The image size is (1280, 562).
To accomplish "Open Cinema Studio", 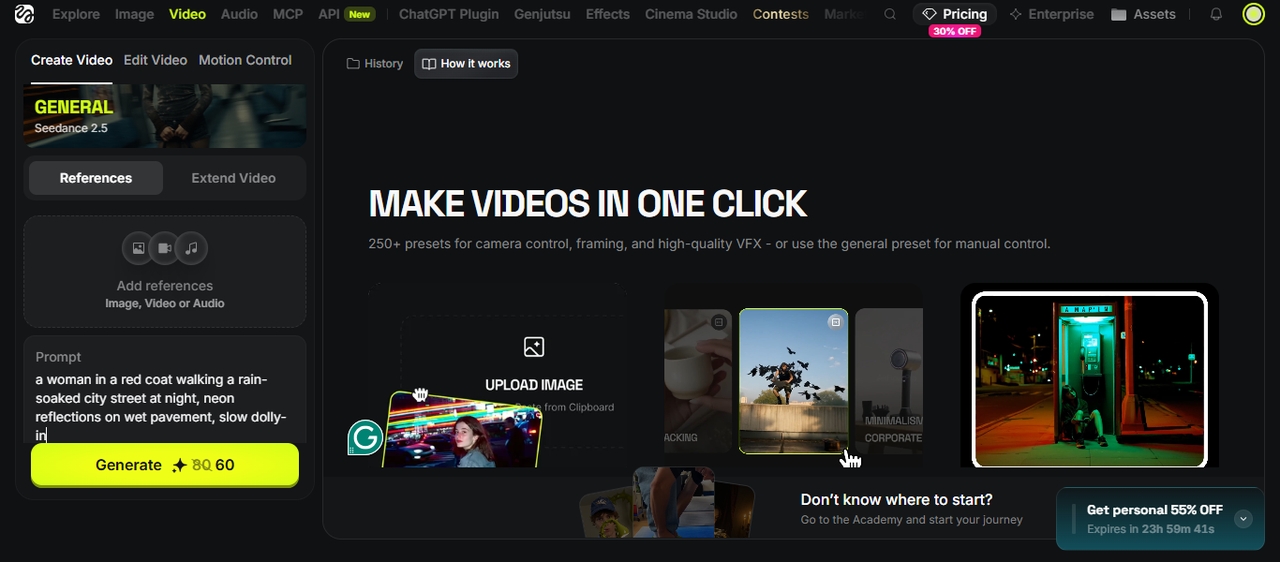I will [x=691, y=14].
